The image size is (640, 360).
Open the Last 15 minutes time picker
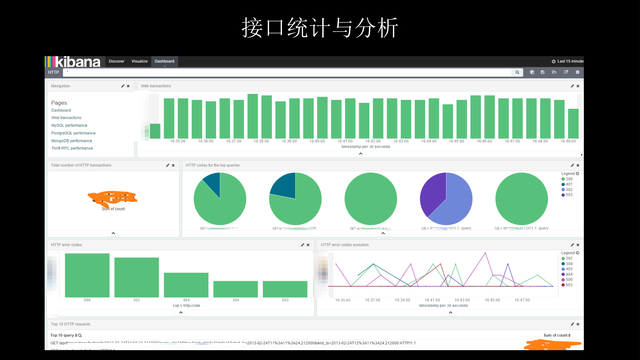pos(568,61)
